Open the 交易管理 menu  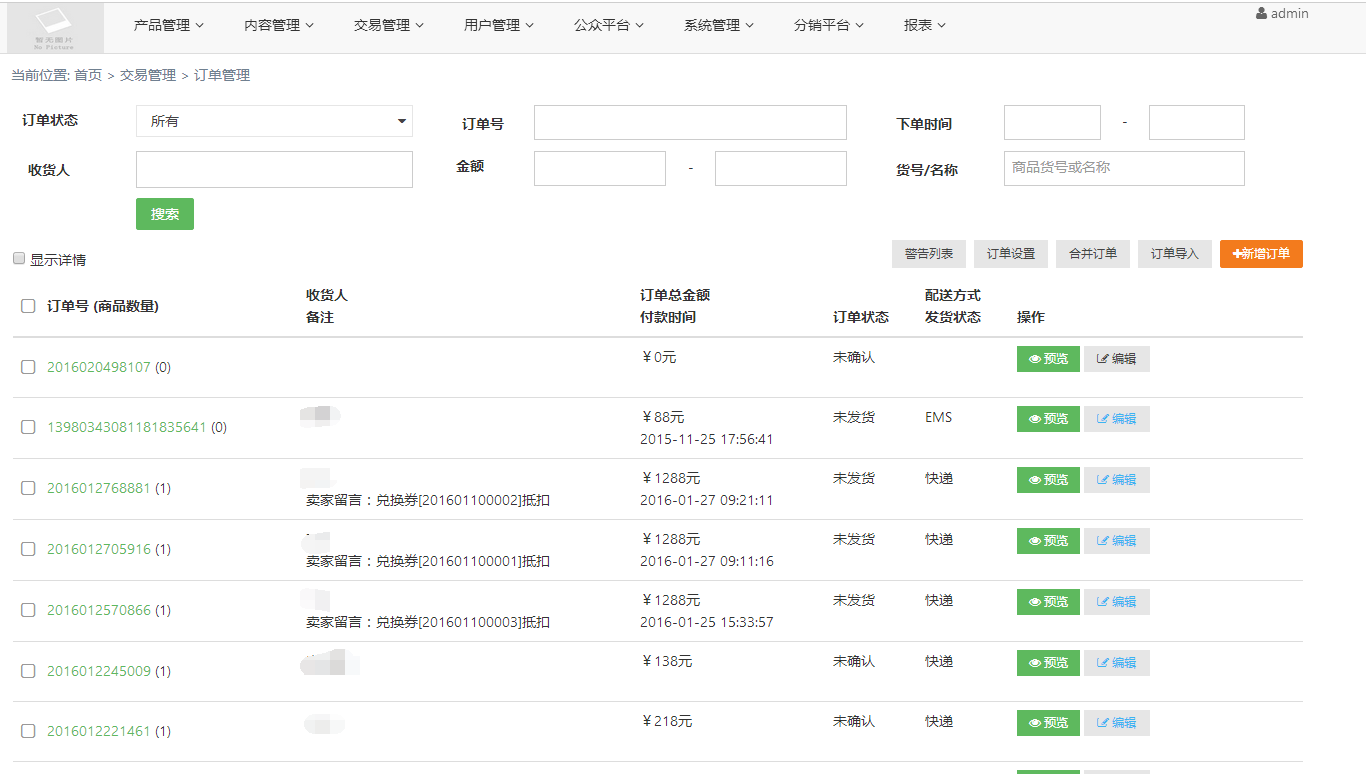point(389,25)
